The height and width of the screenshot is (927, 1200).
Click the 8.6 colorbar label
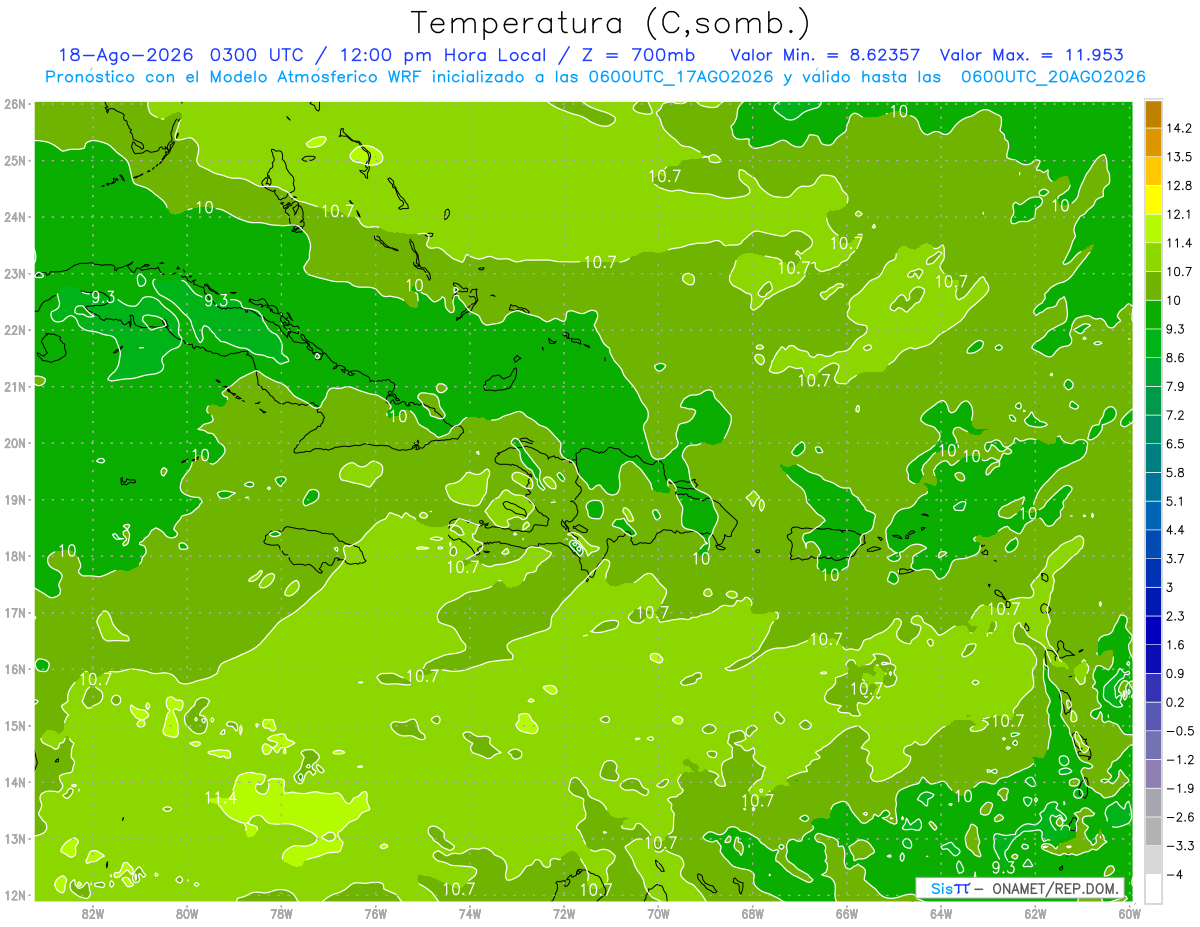[x=1174, y=357]
